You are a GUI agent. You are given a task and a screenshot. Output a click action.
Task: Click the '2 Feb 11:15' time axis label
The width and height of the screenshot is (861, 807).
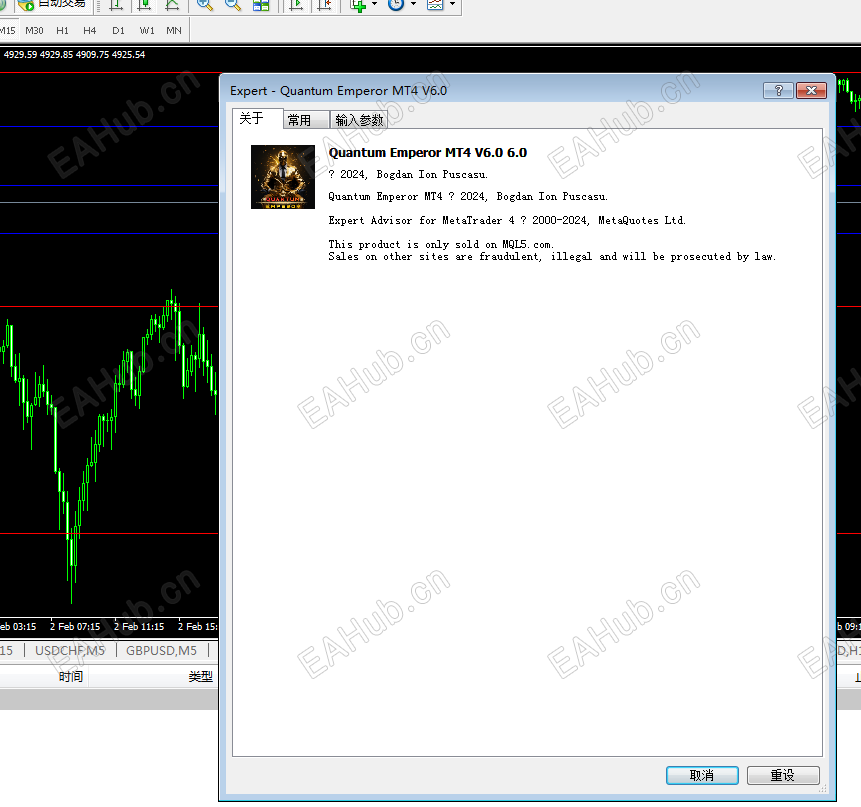click(139, 626)
